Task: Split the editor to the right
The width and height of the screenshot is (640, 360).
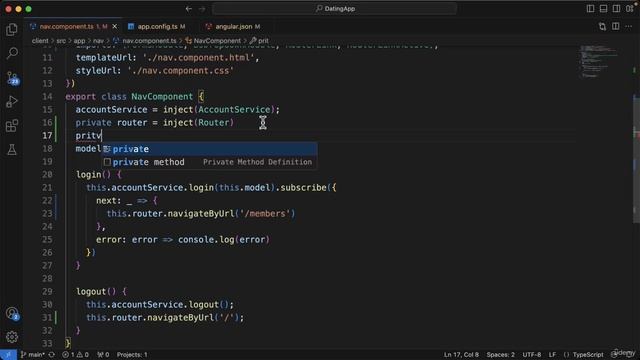Action: 616,27
